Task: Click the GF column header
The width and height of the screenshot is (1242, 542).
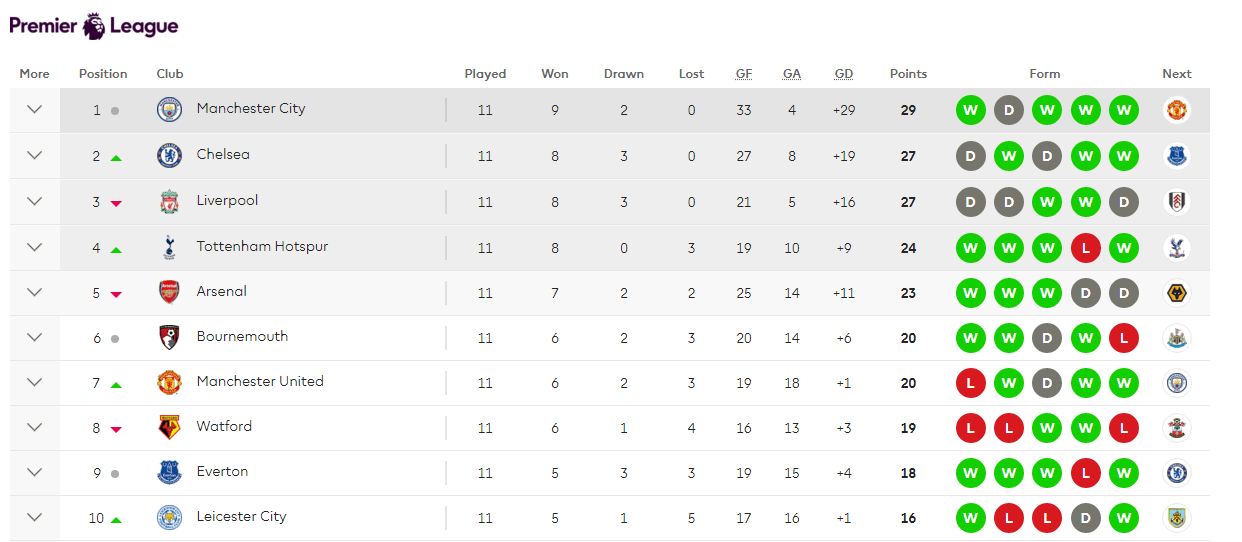Action: (744, 74)
